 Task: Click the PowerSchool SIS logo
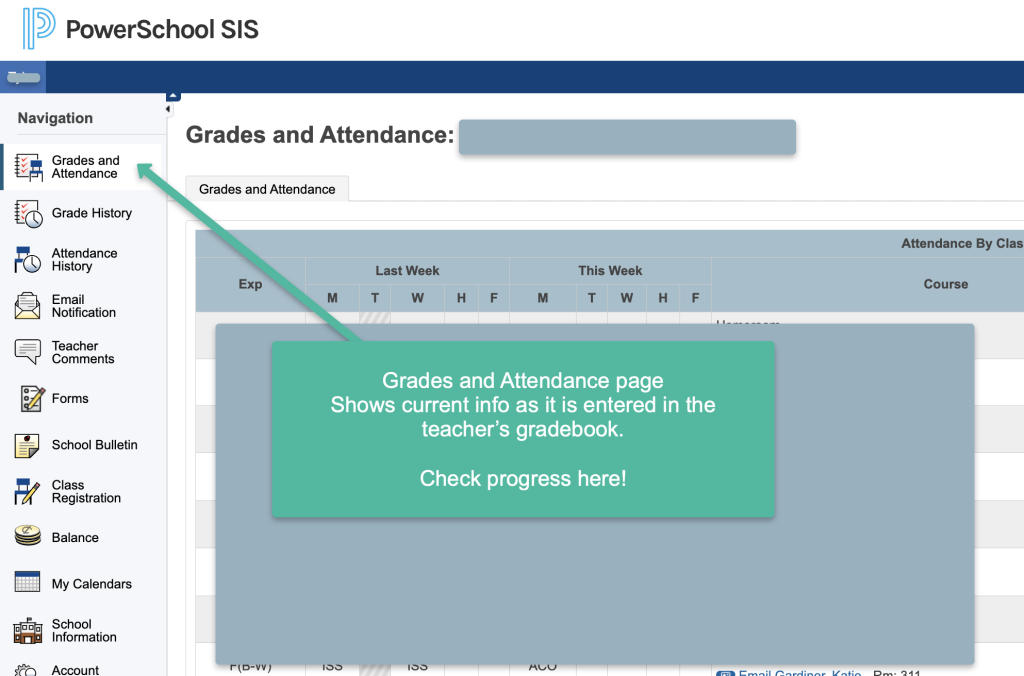pyautogui.click(x=140, y=29)
